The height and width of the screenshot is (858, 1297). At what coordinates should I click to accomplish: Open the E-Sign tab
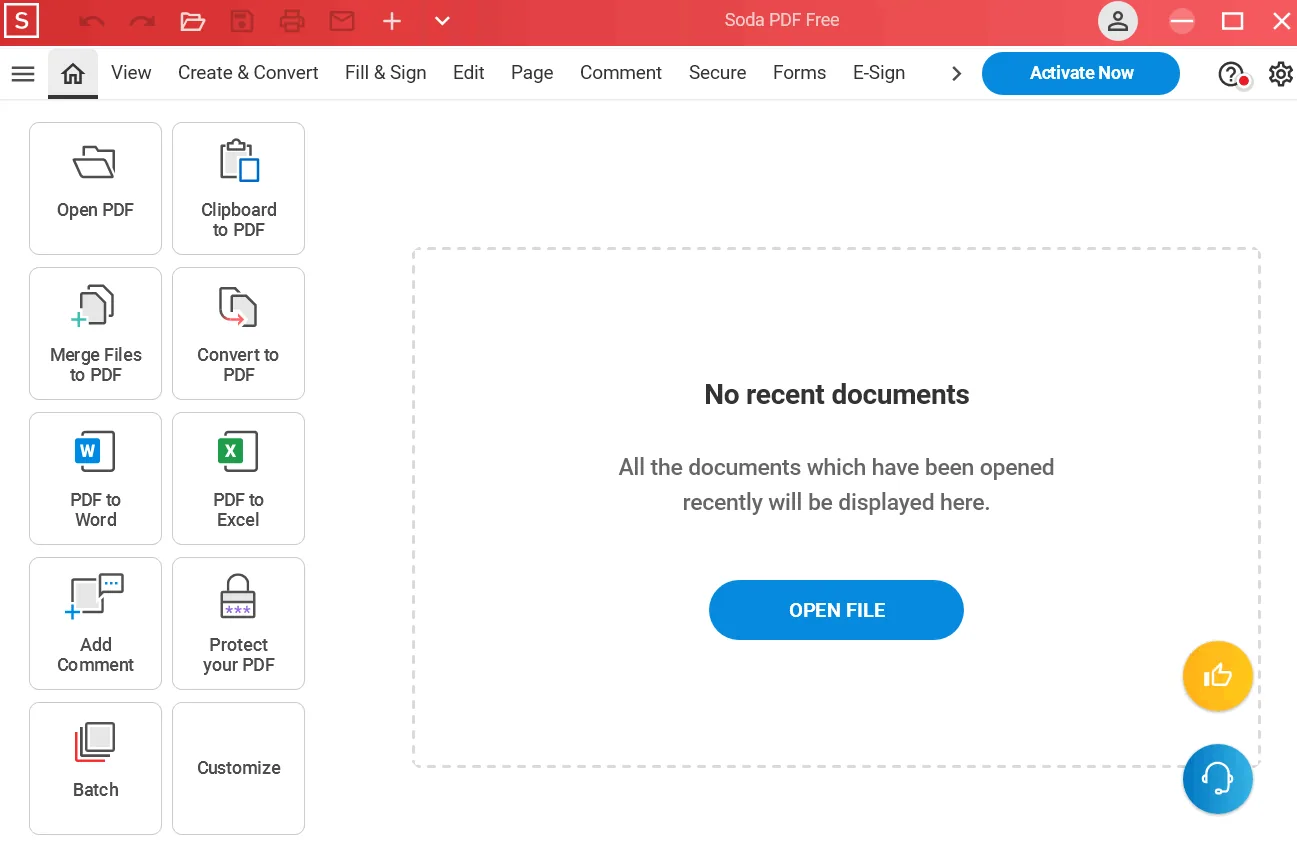click(879, 73)
